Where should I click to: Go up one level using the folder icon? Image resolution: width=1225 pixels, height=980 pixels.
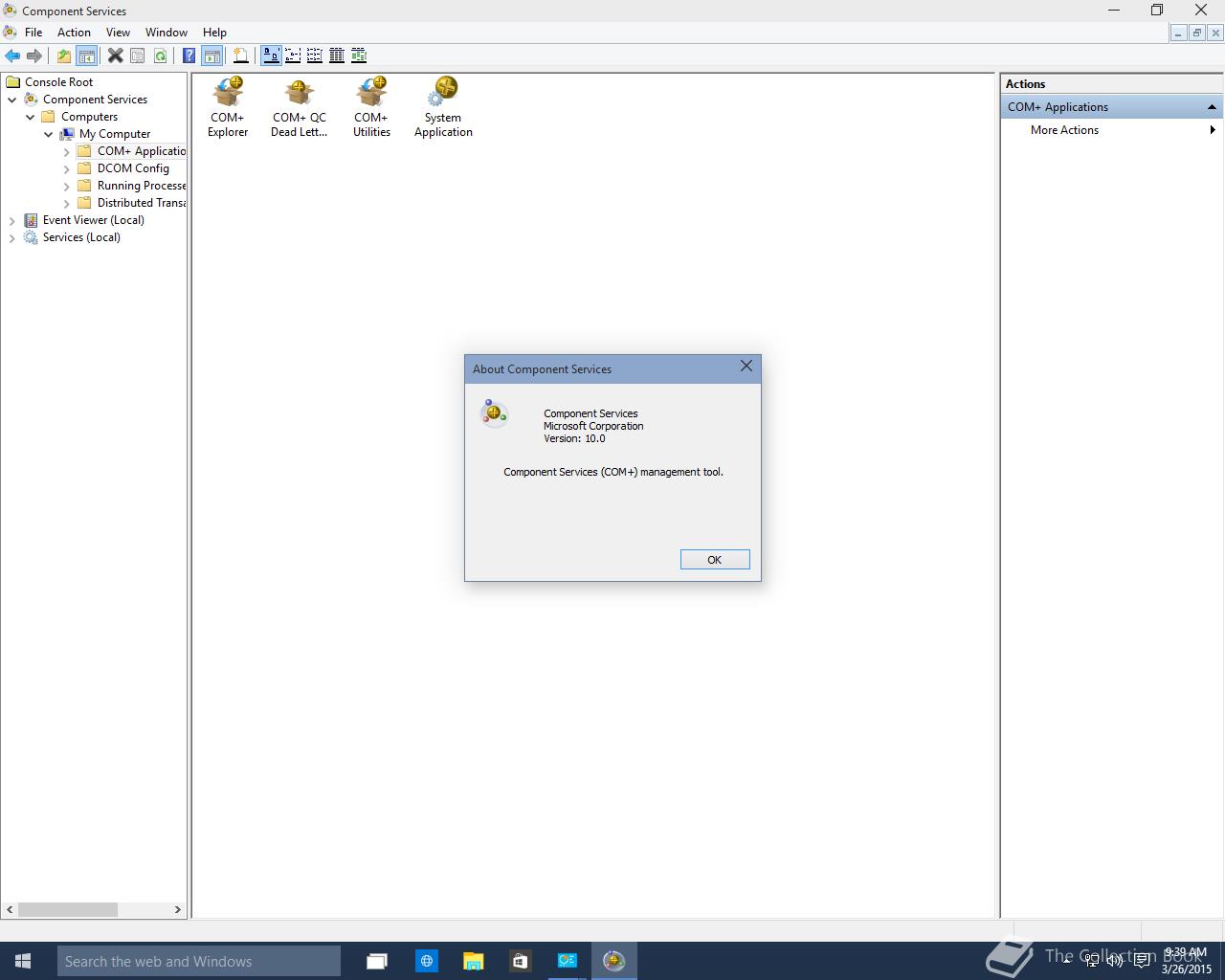(x=64, y=56)
